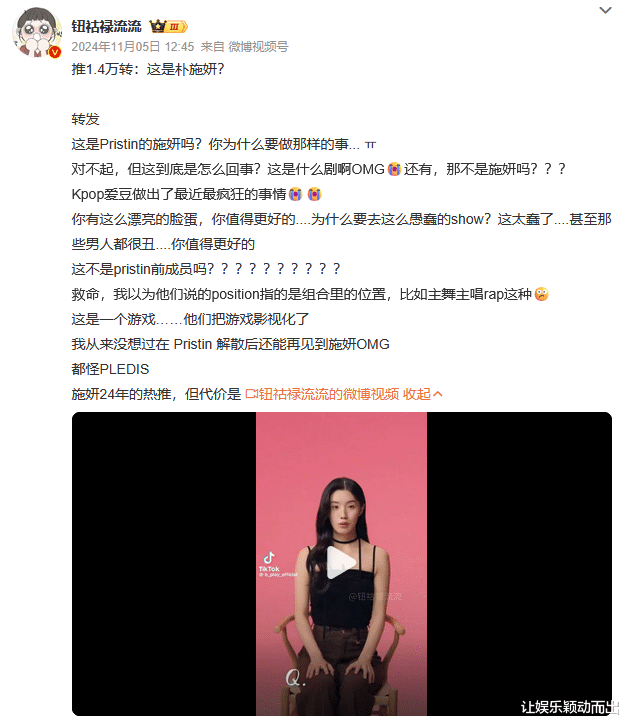Open 钮祜禄流流的微博视频 link
Viewport: 627px width, 724px height.
(x=328, y=394)
